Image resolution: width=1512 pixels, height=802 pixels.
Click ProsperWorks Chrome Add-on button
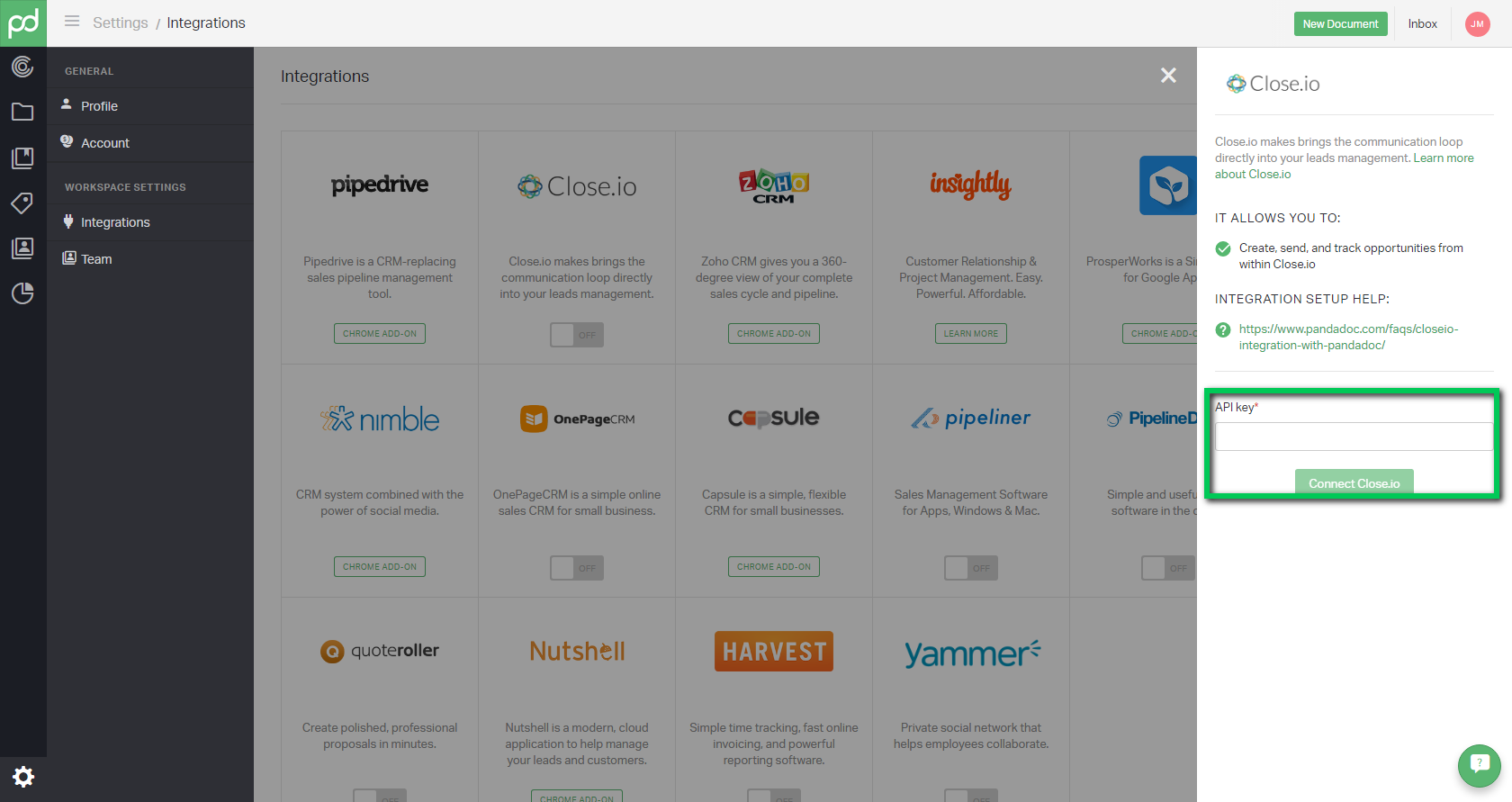(1160, 333)
